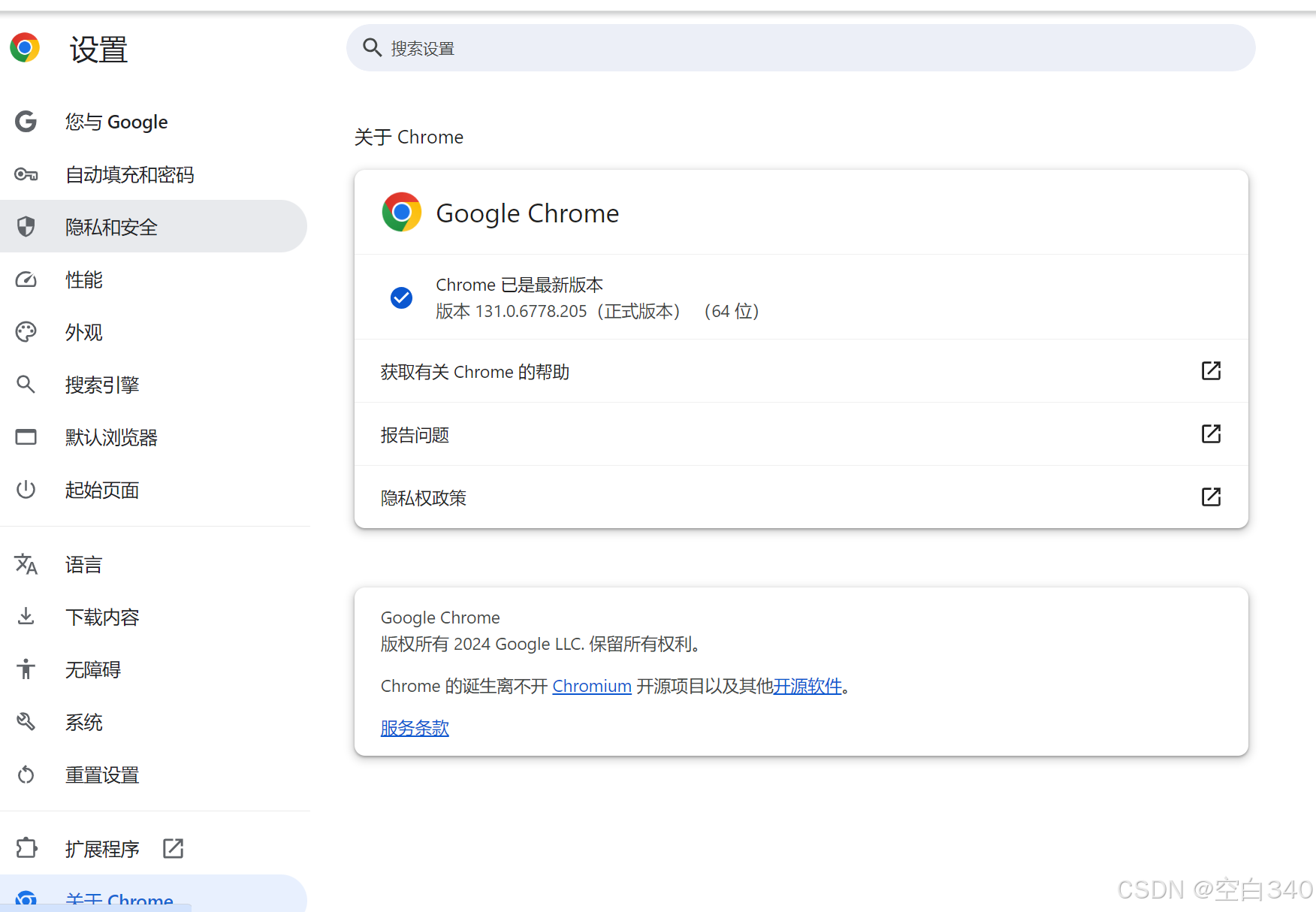Click the accessibility person icon
This screenshot has width=1316, height=912.
coord(26,669)
